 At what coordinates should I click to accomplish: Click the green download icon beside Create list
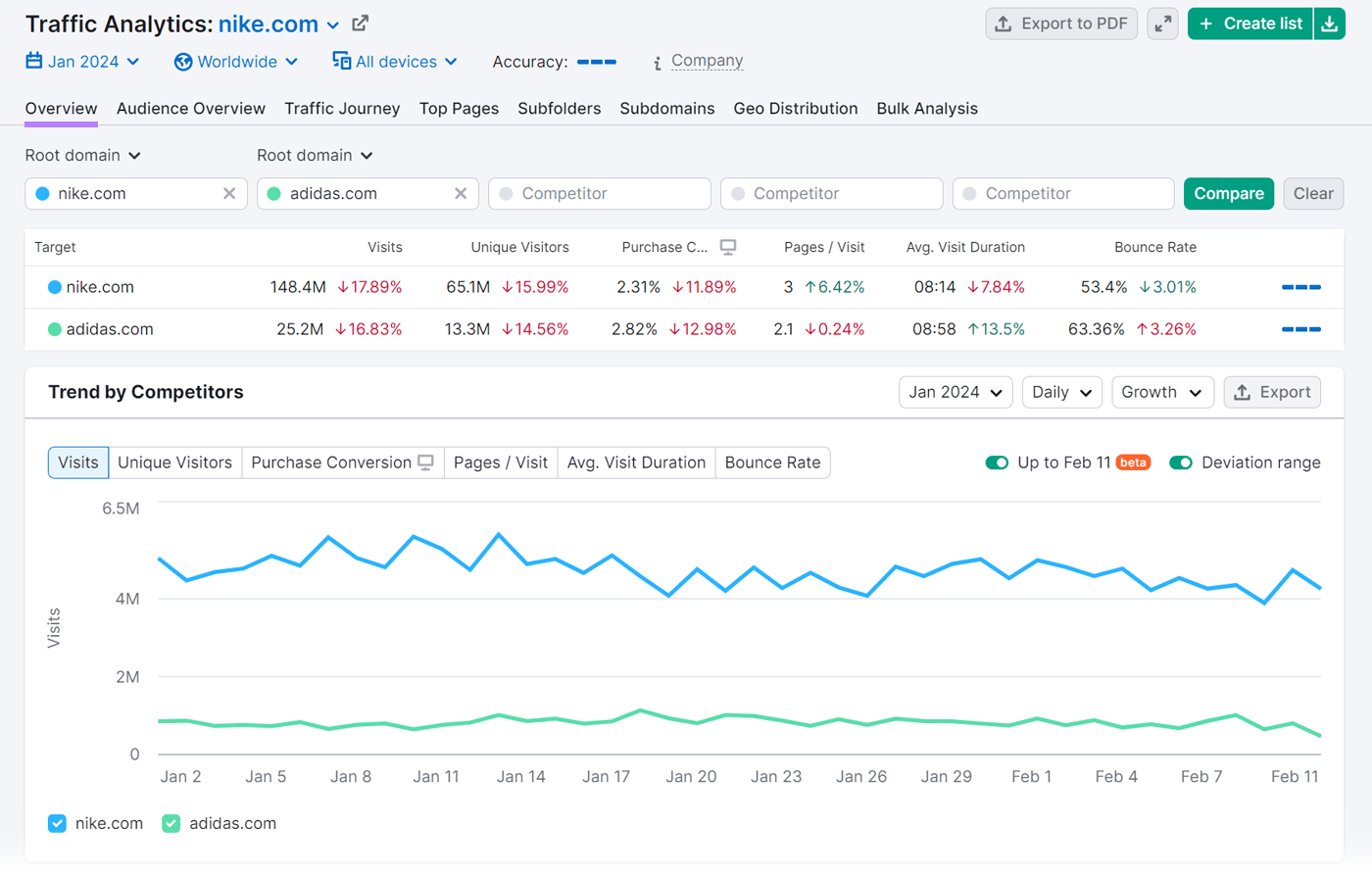click(1329, 24)
